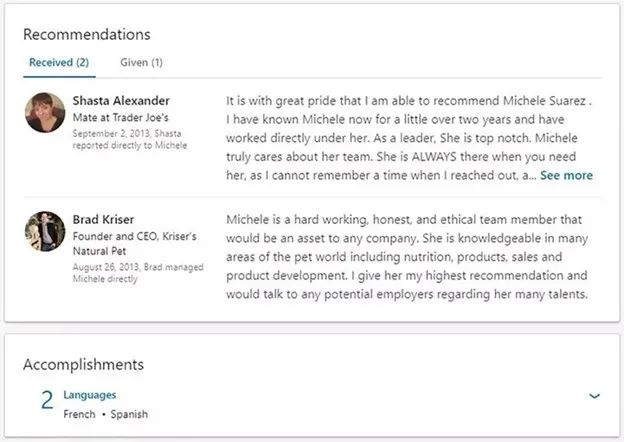
Task: Click the name Brad Kriser
Action: (x=103, y=219)
